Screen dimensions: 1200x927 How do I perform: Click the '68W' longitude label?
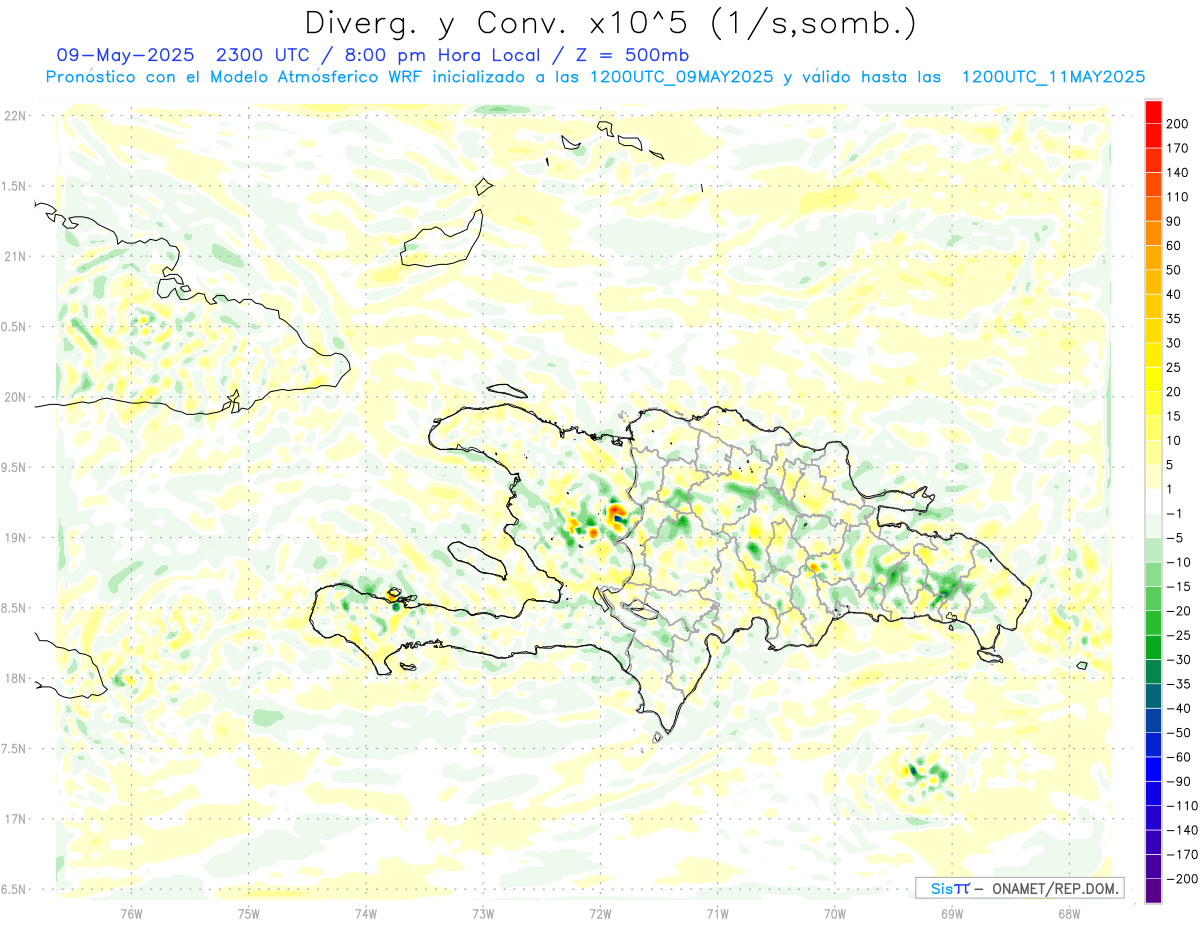pyautogui.click(x=1069, y=913)
